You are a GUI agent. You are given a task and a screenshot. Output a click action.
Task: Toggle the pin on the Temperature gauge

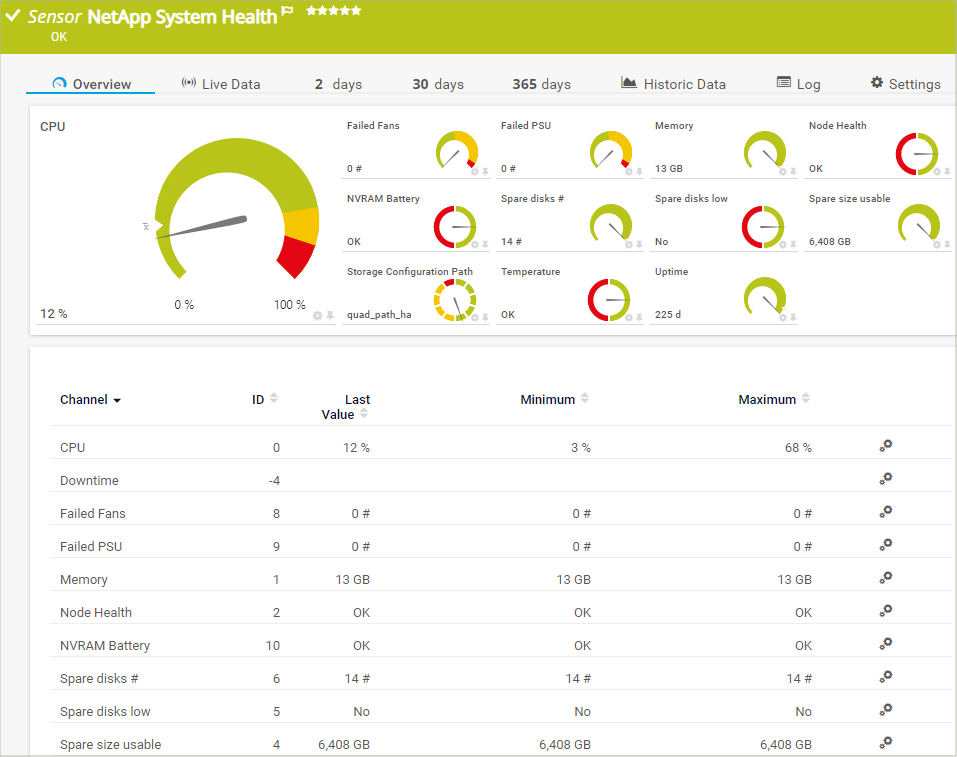pyautogui.click(x=639, y=317)
